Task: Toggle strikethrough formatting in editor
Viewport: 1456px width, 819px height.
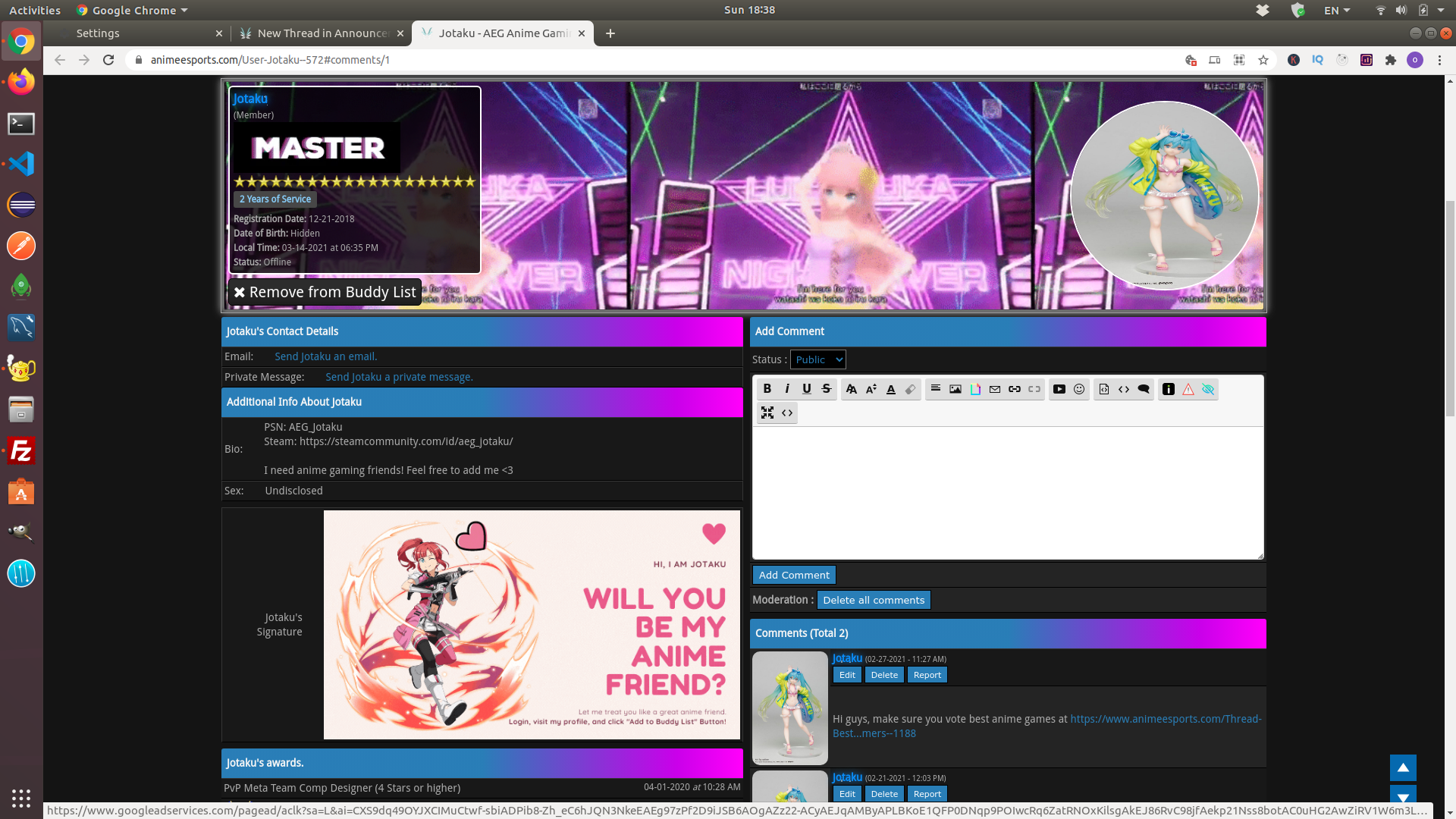Action: (827, 389)
